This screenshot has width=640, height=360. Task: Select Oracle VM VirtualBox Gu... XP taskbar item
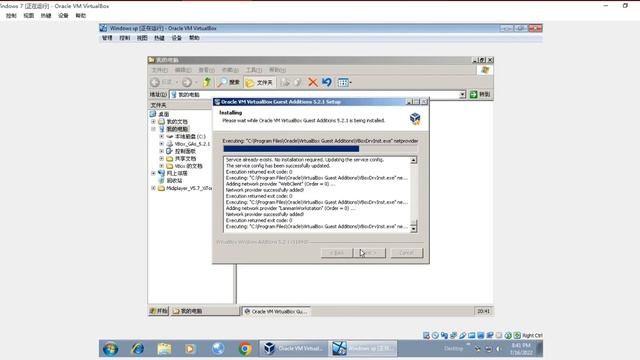pos(276,311)
